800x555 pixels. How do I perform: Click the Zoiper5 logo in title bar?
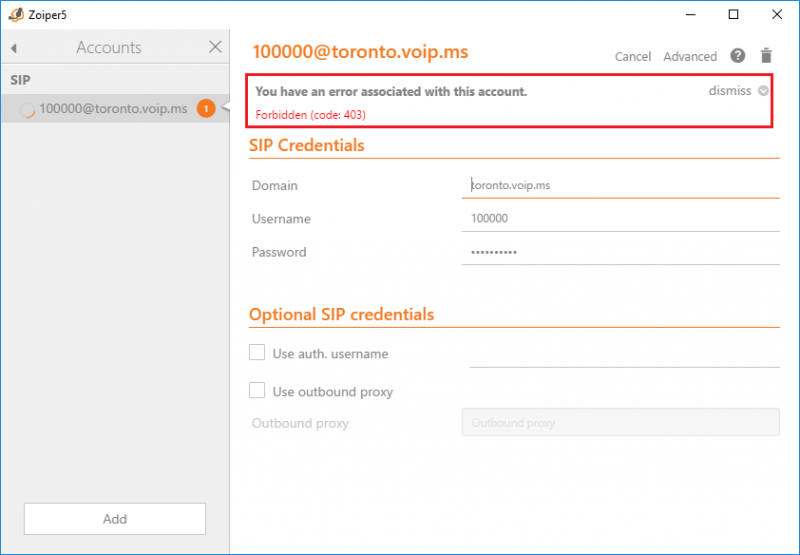coord(16,15)
